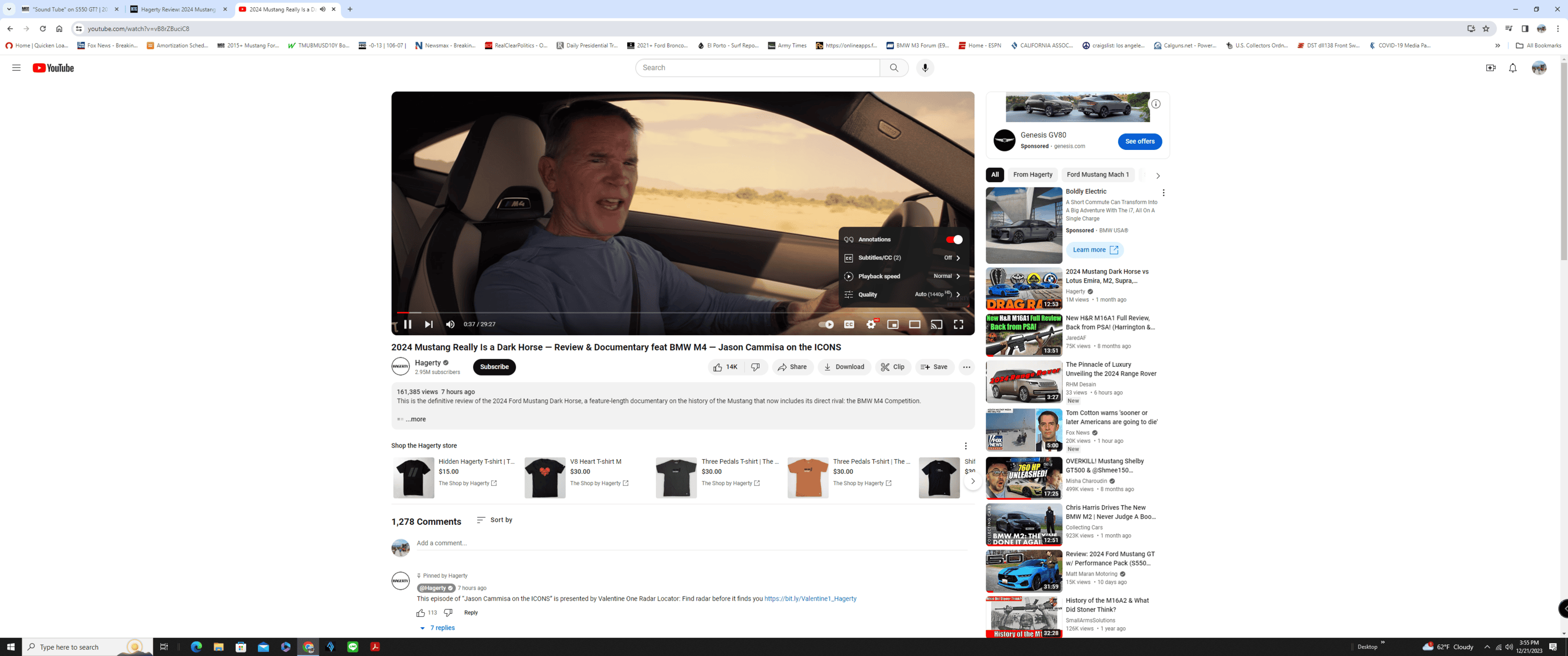
Task: Open a new browser tab
Action: [x=350, y=9]
